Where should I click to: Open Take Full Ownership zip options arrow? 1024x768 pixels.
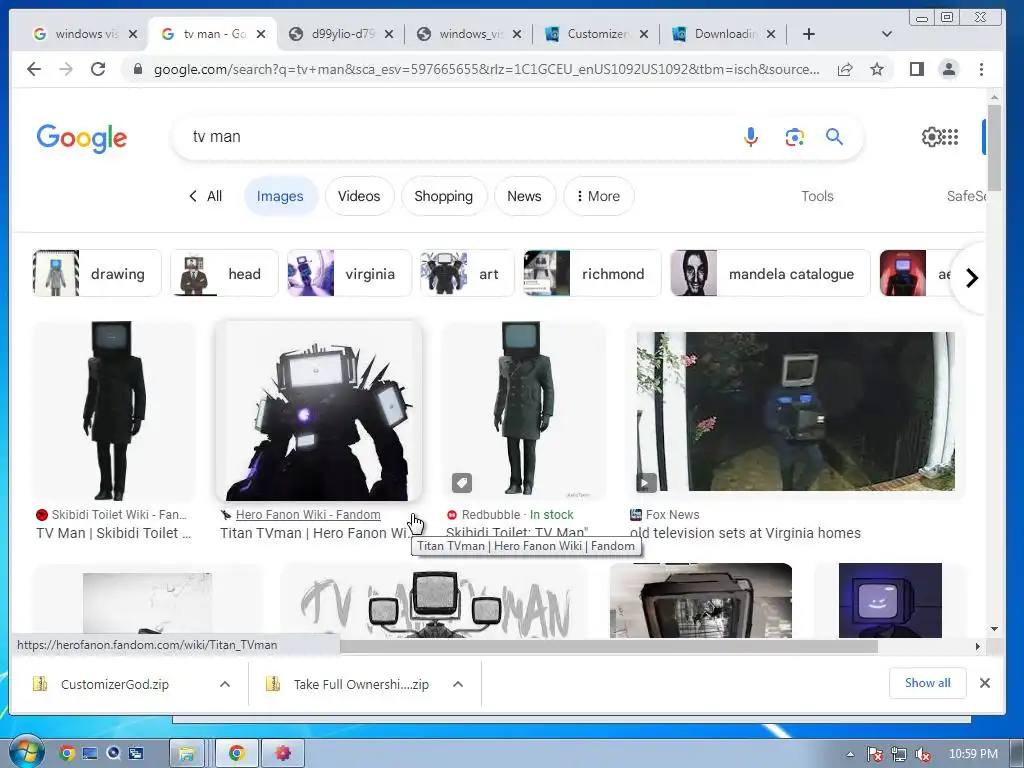click(458, 684)
